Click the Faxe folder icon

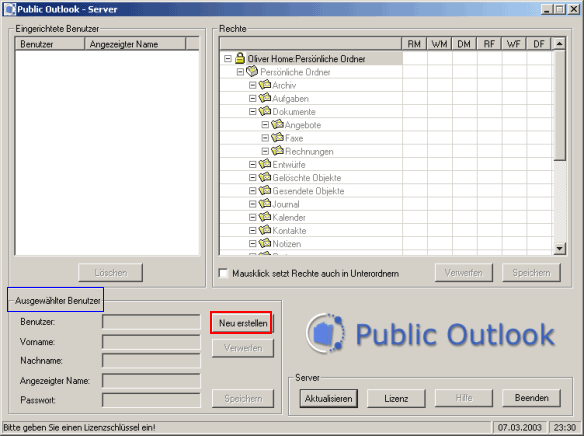point(277,137)
